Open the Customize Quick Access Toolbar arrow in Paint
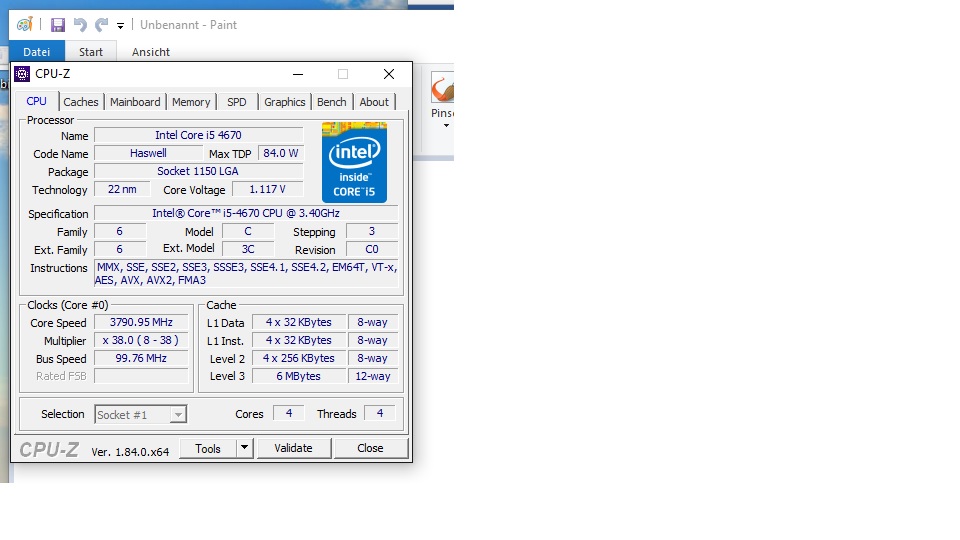Screen dimensions: 960x540 click(x=121, y=26)
